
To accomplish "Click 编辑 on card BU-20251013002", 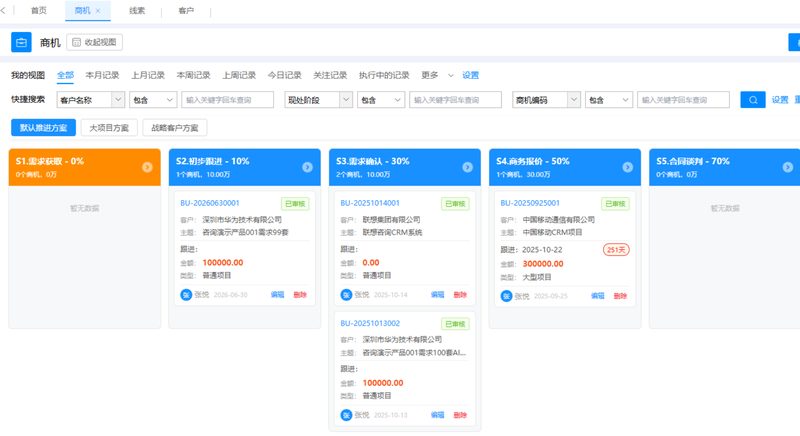I will click(438, 415).
